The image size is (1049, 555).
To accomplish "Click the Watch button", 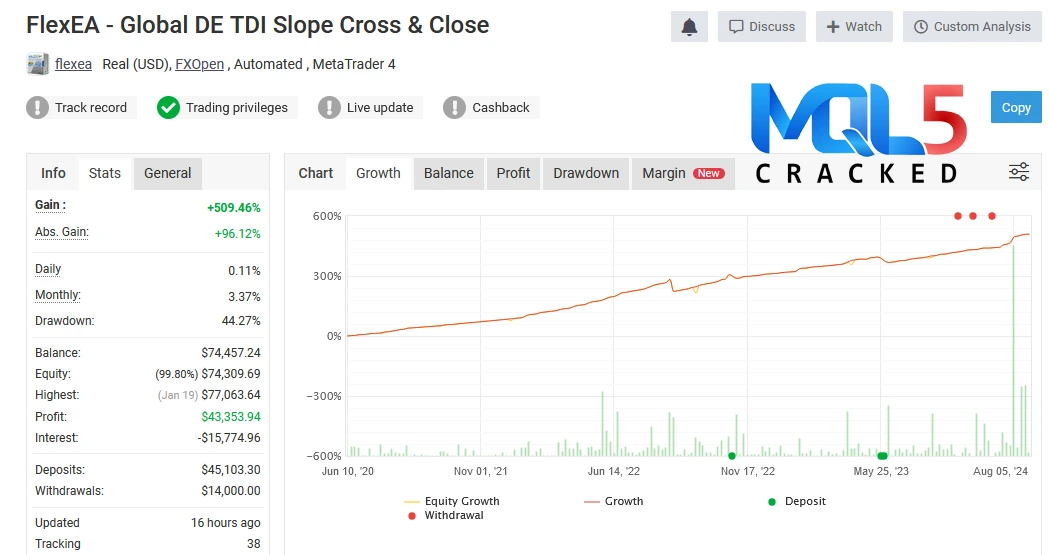I will coord(854,27).
